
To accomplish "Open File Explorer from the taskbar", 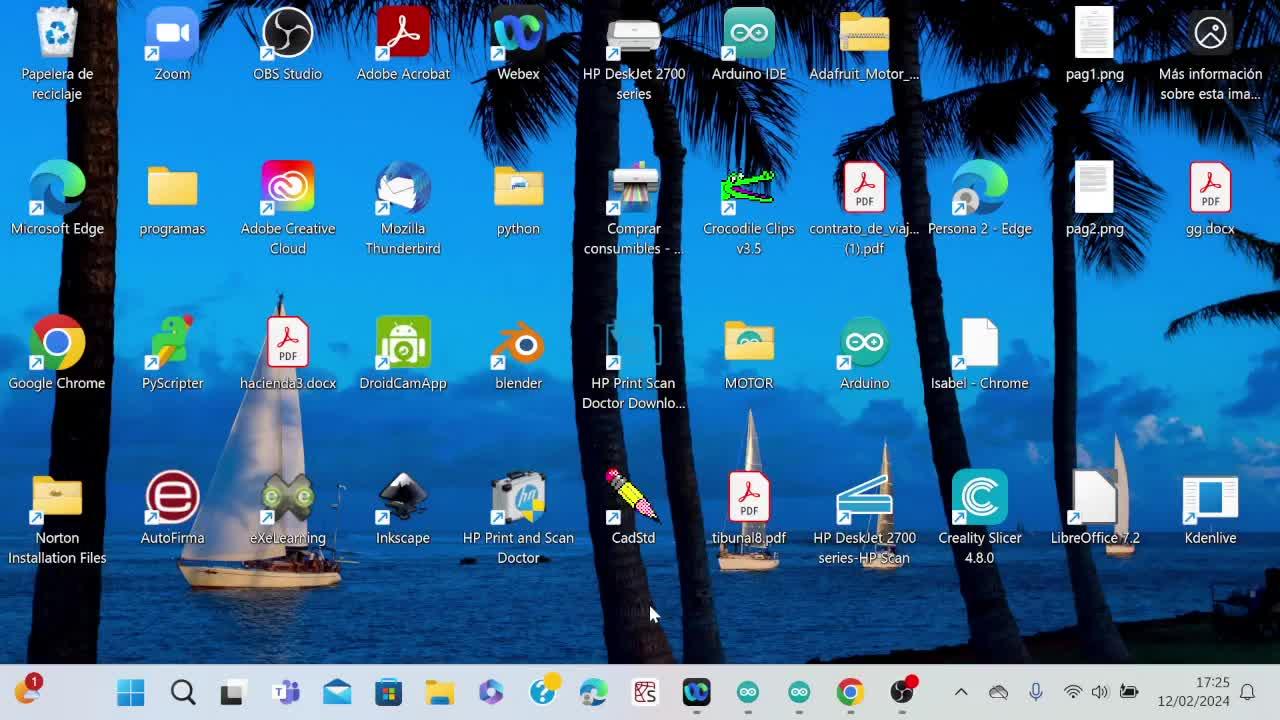I will click(x=439, y=692).
